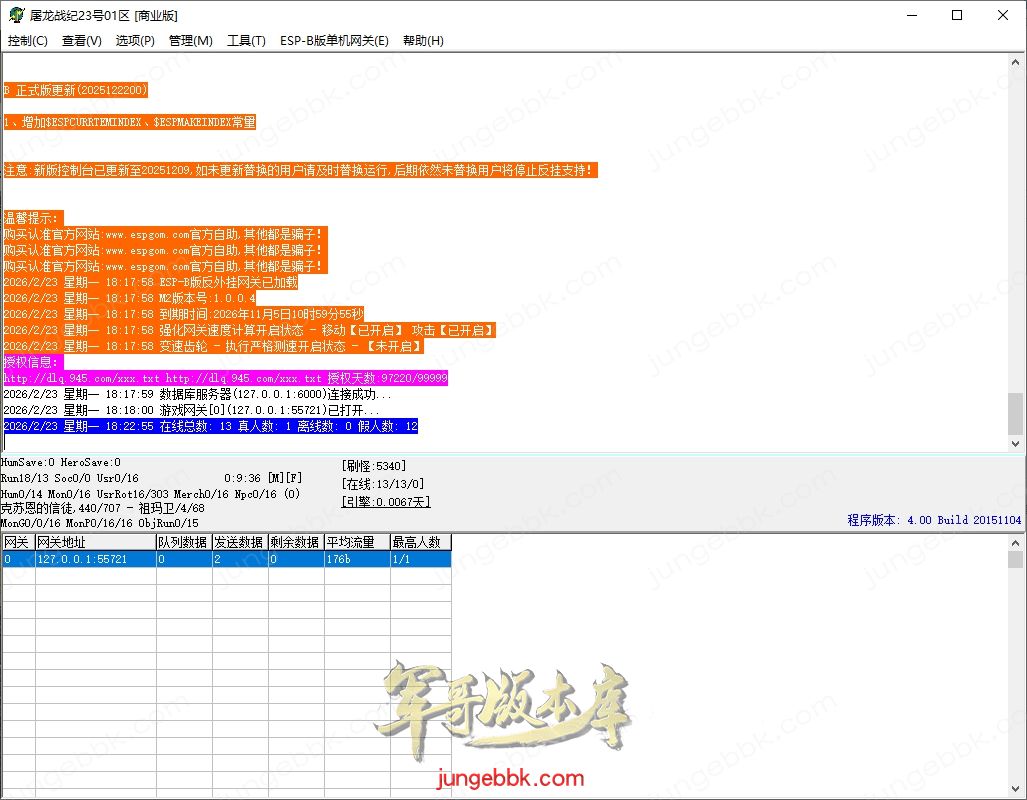Click the log panel scroll-up arrow
Viewport: 1027px width, 800px height.
1016,63
